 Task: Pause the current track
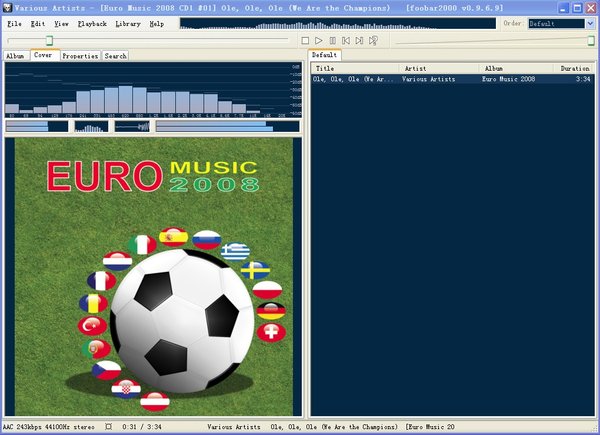(x=333, y=41)
